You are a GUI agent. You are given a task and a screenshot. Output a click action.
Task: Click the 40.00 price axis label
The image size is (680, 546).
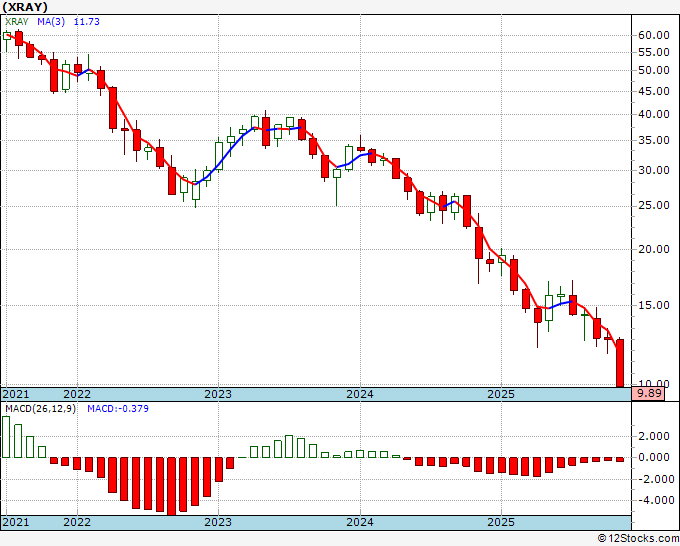654,114
